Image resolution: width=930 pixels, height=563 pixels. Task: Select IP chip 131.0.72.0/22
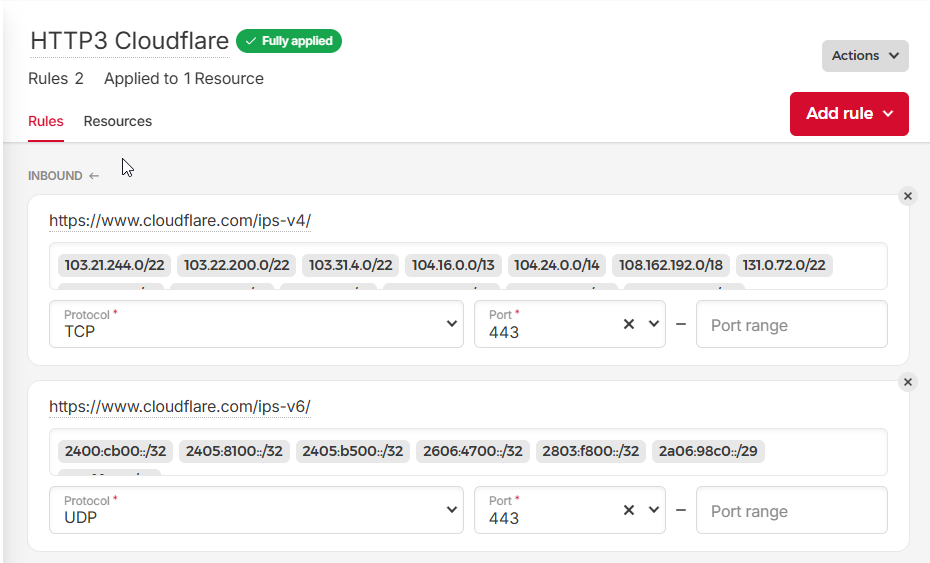point(784,265)
